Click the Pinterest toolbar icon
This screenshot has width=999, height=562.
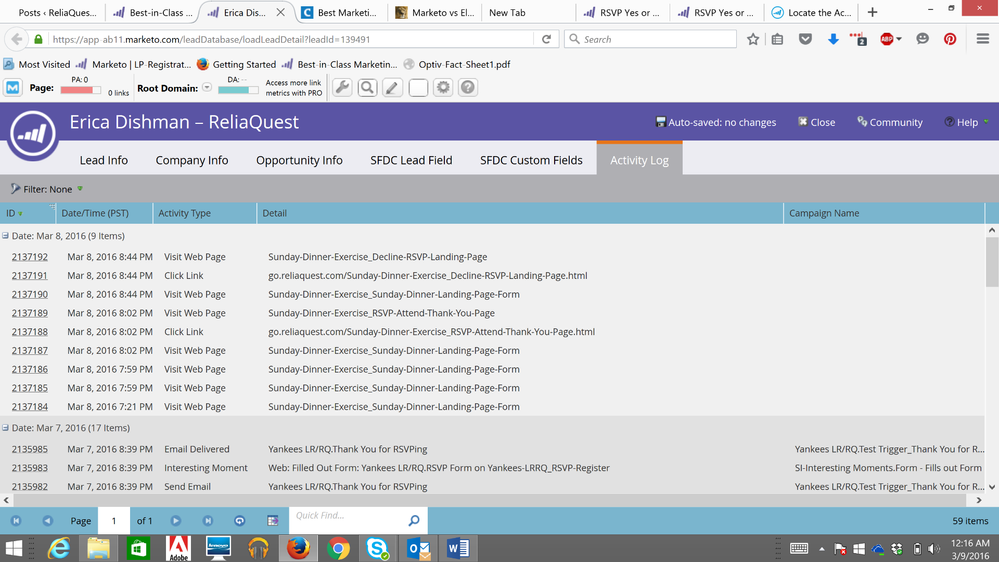[x=950, y=40]
